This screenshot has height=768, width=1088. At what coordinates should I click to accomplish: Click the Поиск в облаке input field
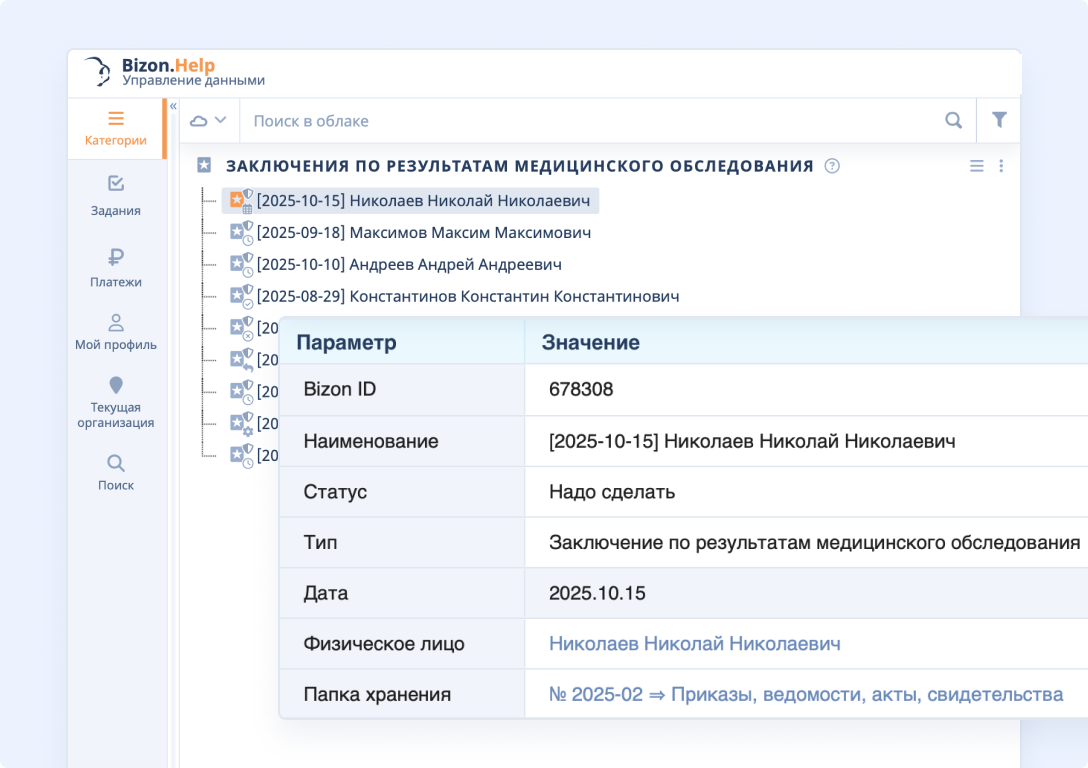[500, 119]
